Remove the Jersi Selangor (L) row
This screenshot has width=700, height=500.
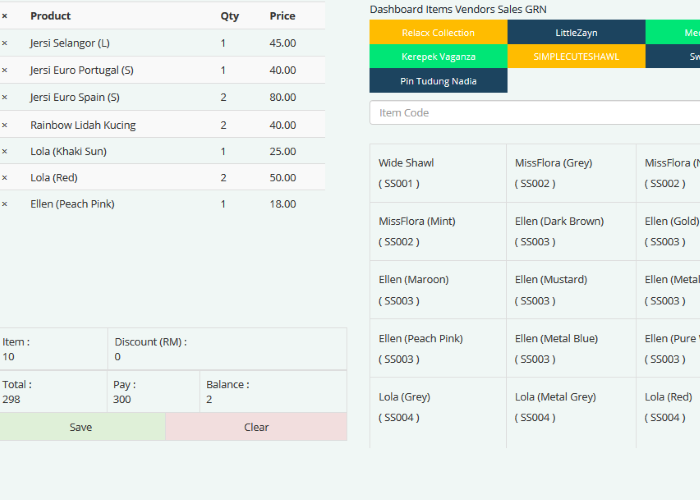point(4,43)
